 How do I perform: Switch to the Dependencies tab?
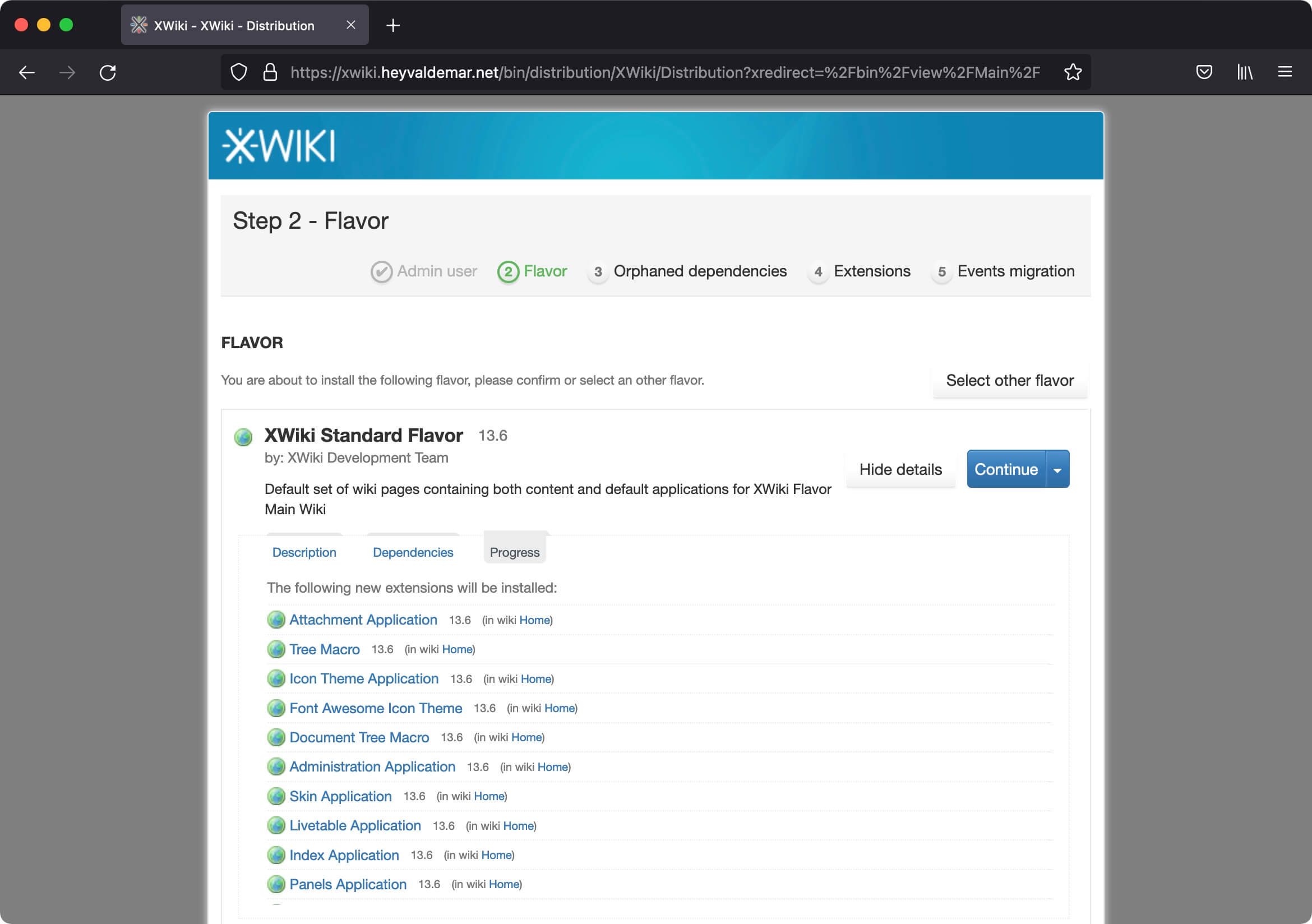point(412,552)
